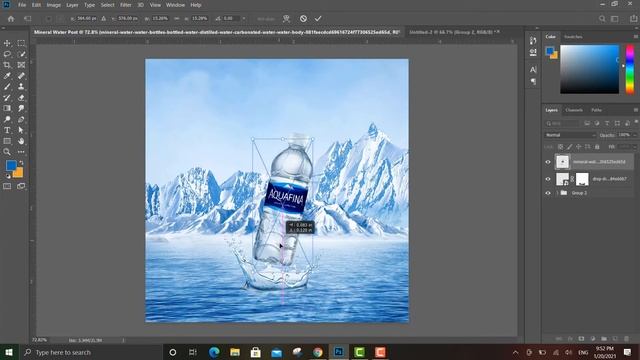Cancel the transform in options bar
The height and width of the screenshot is (360, 640).
coord(303,18)
